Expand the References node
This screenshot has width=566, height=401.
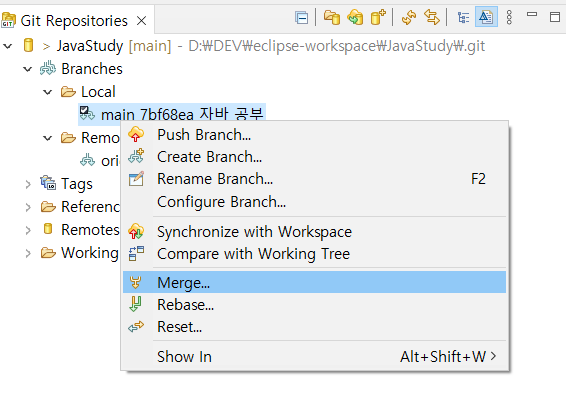click(x=28, y=207)
